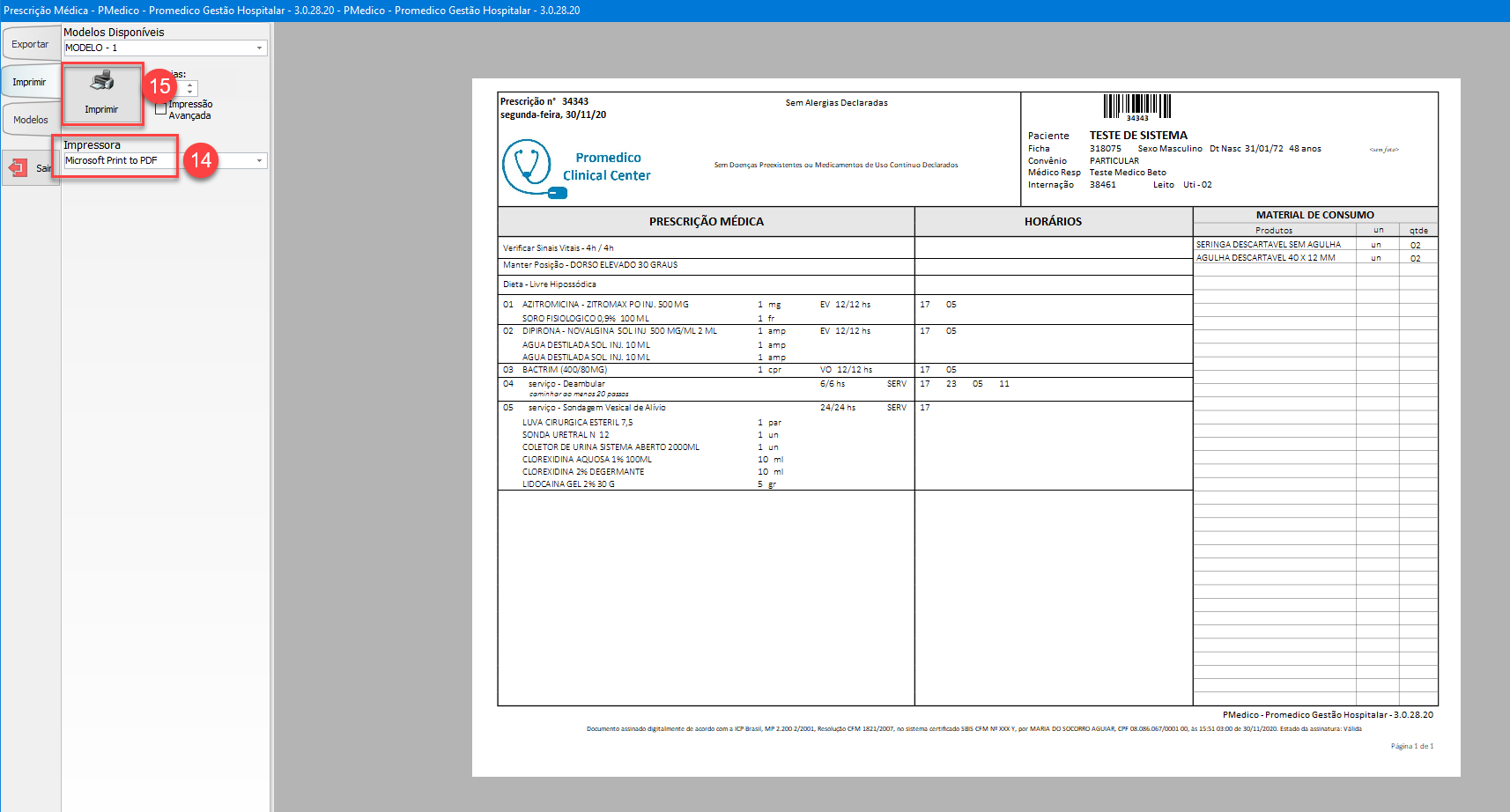1510x812 pixels.
Task: Click the red Sair exit icon
Action: click(18, 167)
